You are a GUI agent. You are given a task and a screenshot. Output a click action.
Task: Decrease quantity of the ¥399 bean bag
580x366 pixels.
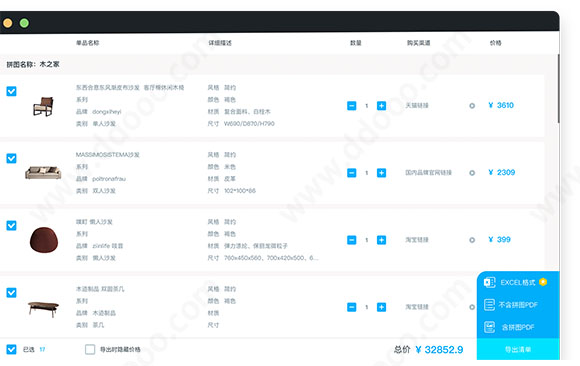[x=351, y=240]
